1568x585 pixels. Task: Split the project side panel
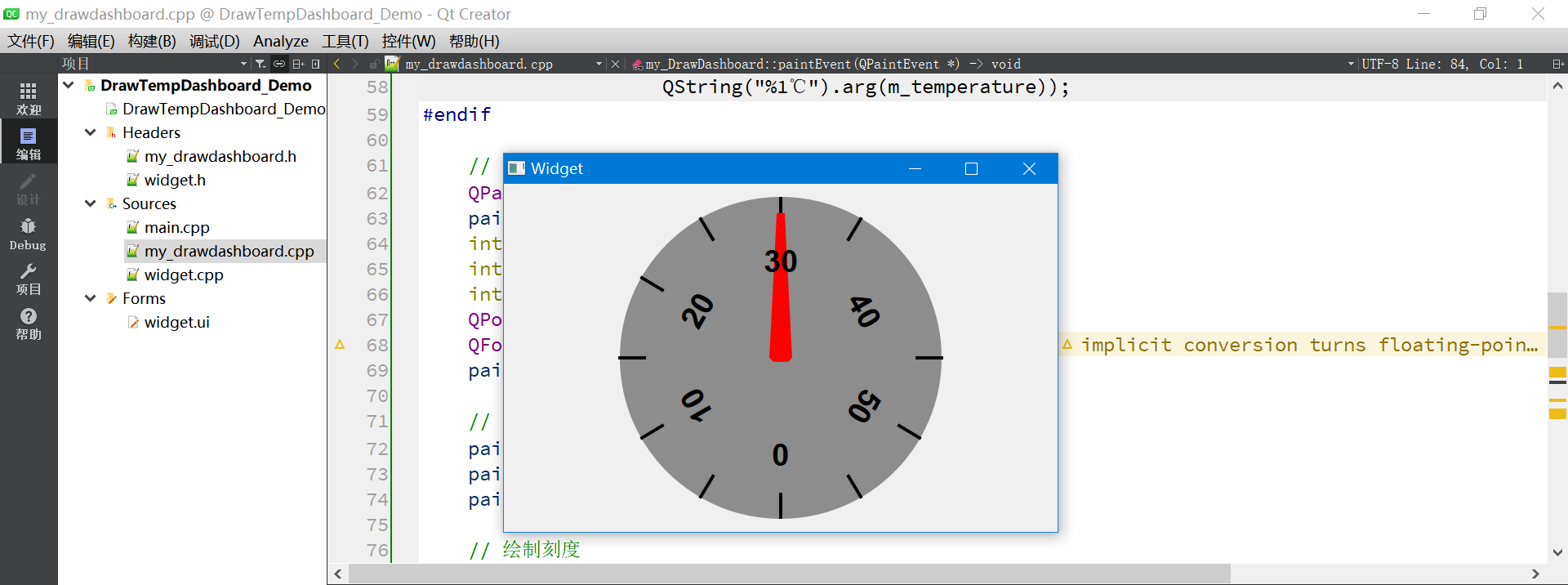pyautogui.click(x=298, y=64)
